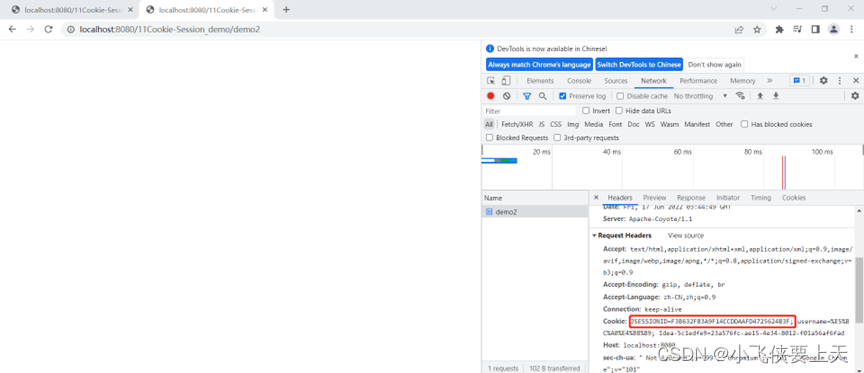Click Switch DevTools to Chinese button
This screenshot has width=864, height=373.
[639, 64]
